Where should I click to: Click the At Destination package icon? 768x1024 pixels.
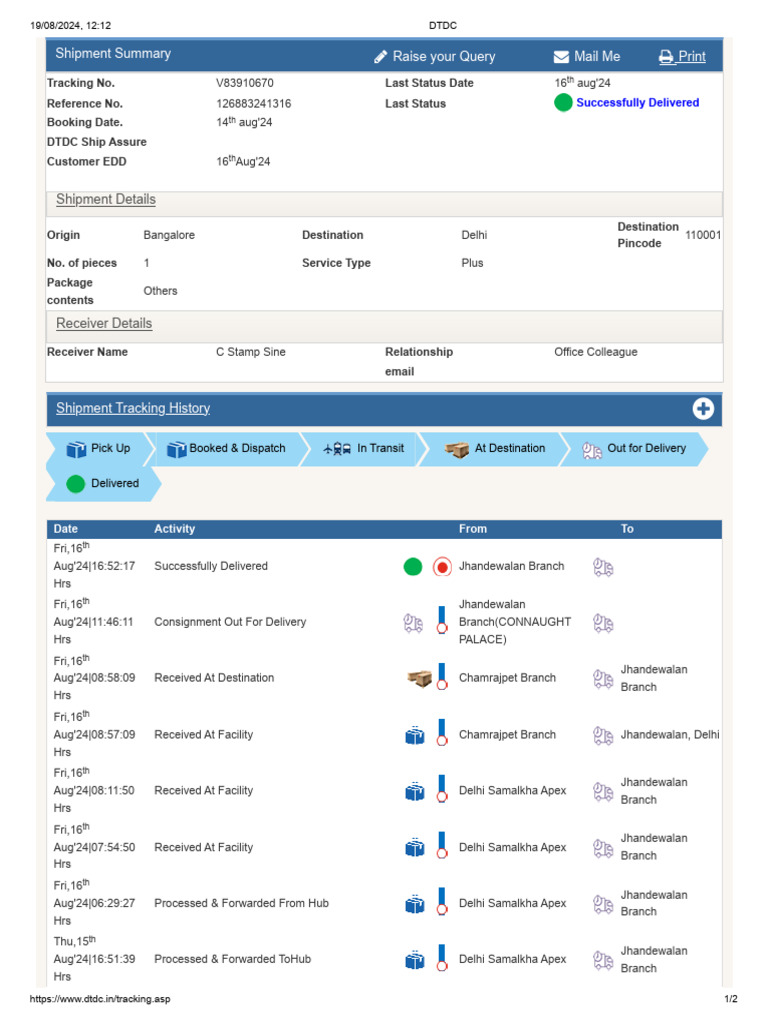tap(458, 449)
